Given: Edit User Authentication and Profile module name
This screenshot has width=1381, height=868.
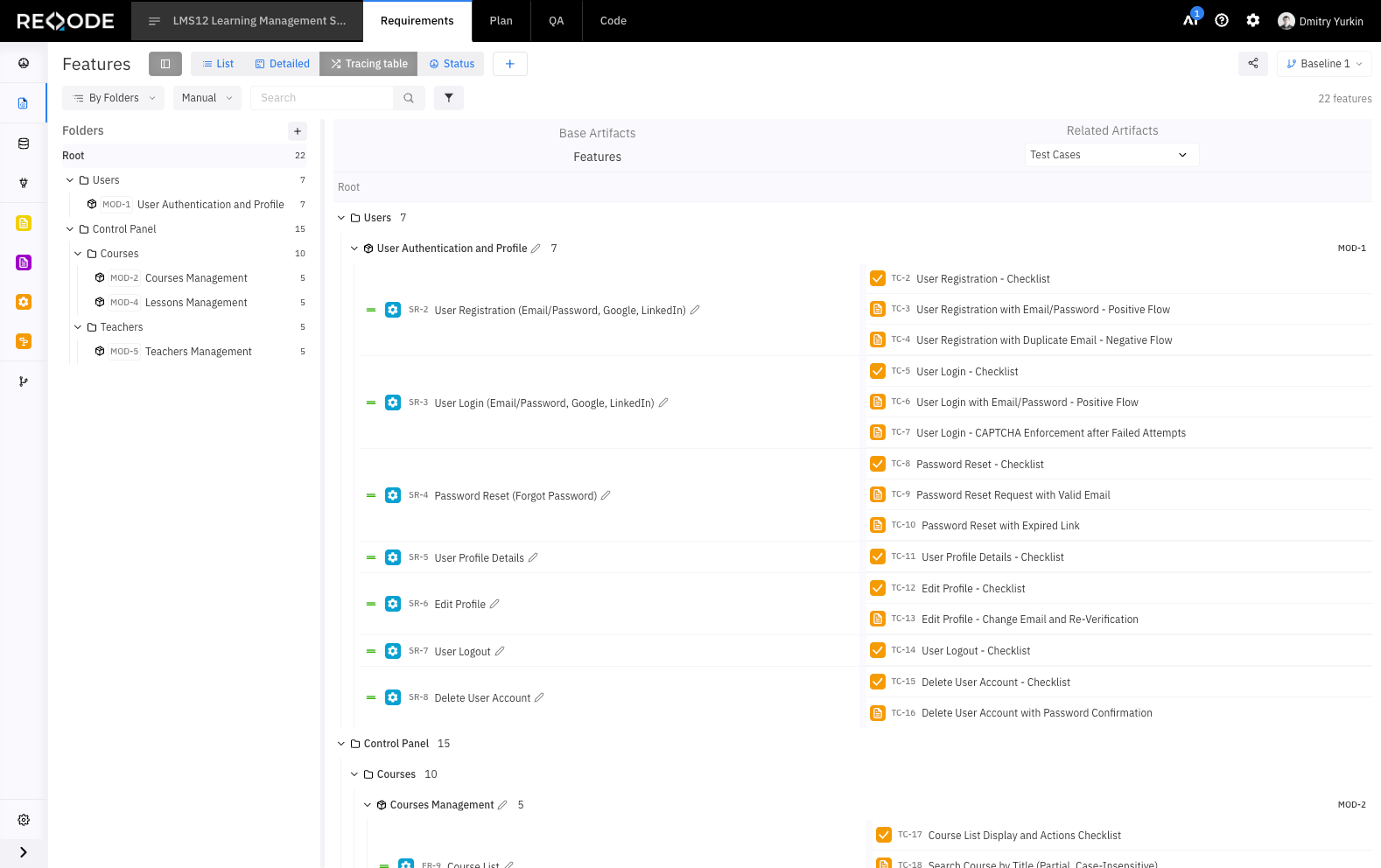Looking at the screenshot, I should point(536,248).
